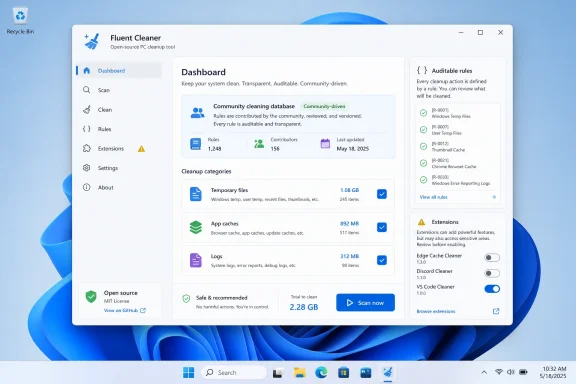Click the Auditable rules braces icon
This screenshot has height=384, width=576.
coord(422,70)
